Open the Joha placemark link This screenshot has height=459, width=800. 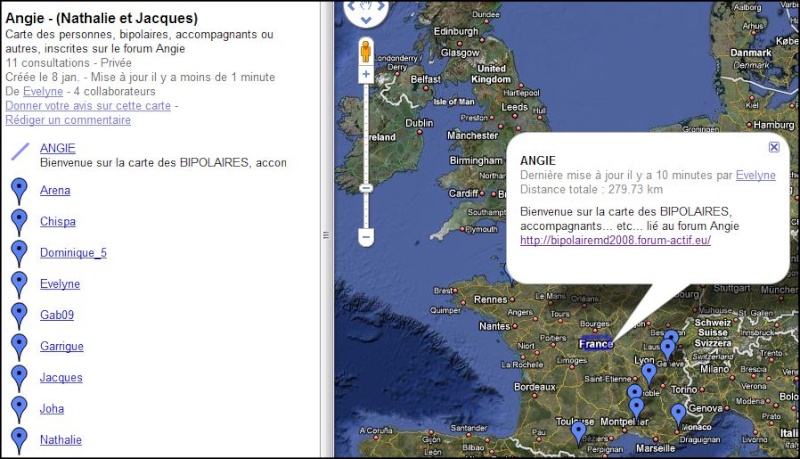(x=52, y=409)
